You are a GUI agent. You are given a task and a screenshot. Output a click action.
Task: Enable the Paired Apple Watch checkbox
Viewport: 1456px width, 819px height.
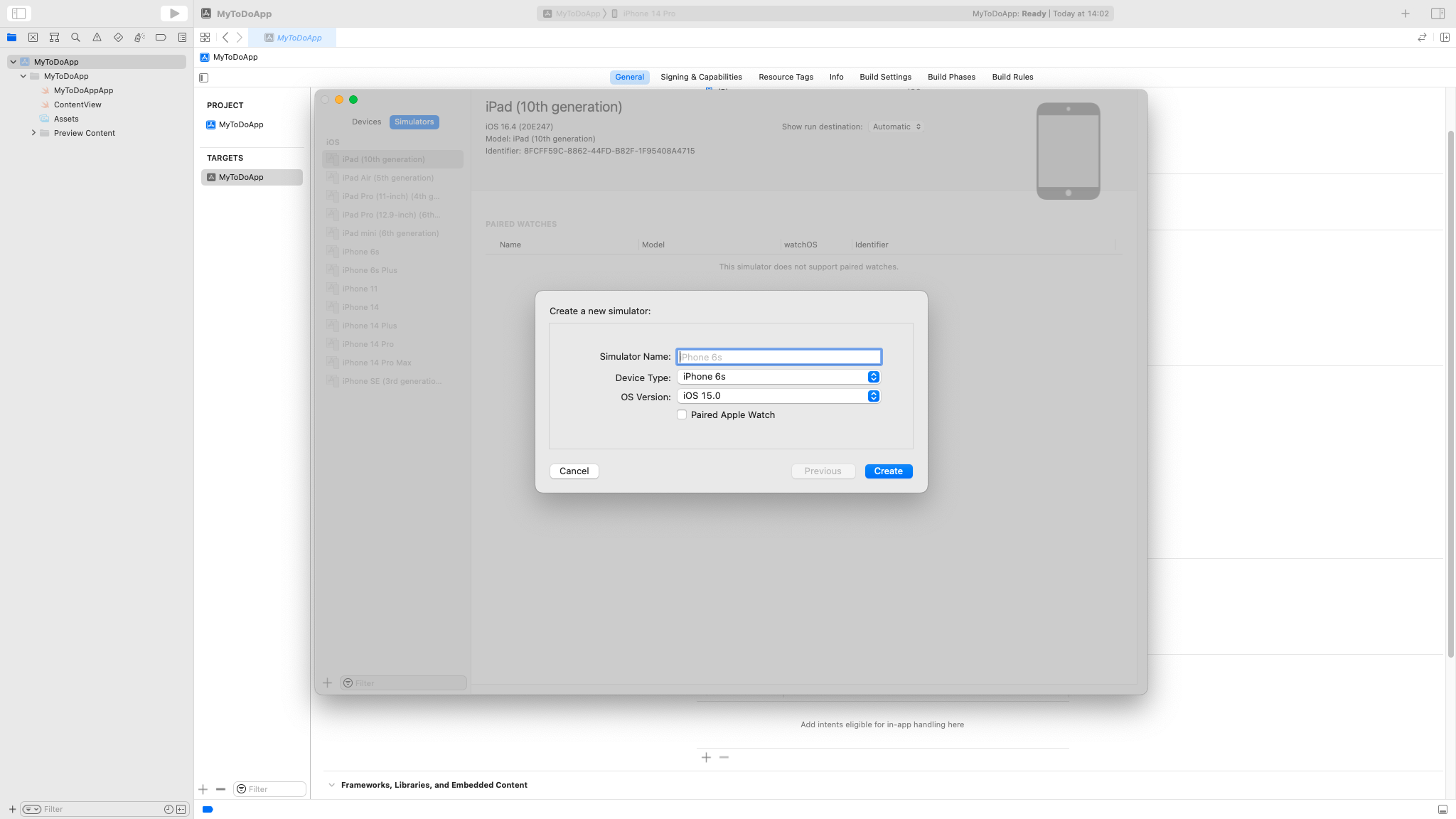[x=682, y=414]
